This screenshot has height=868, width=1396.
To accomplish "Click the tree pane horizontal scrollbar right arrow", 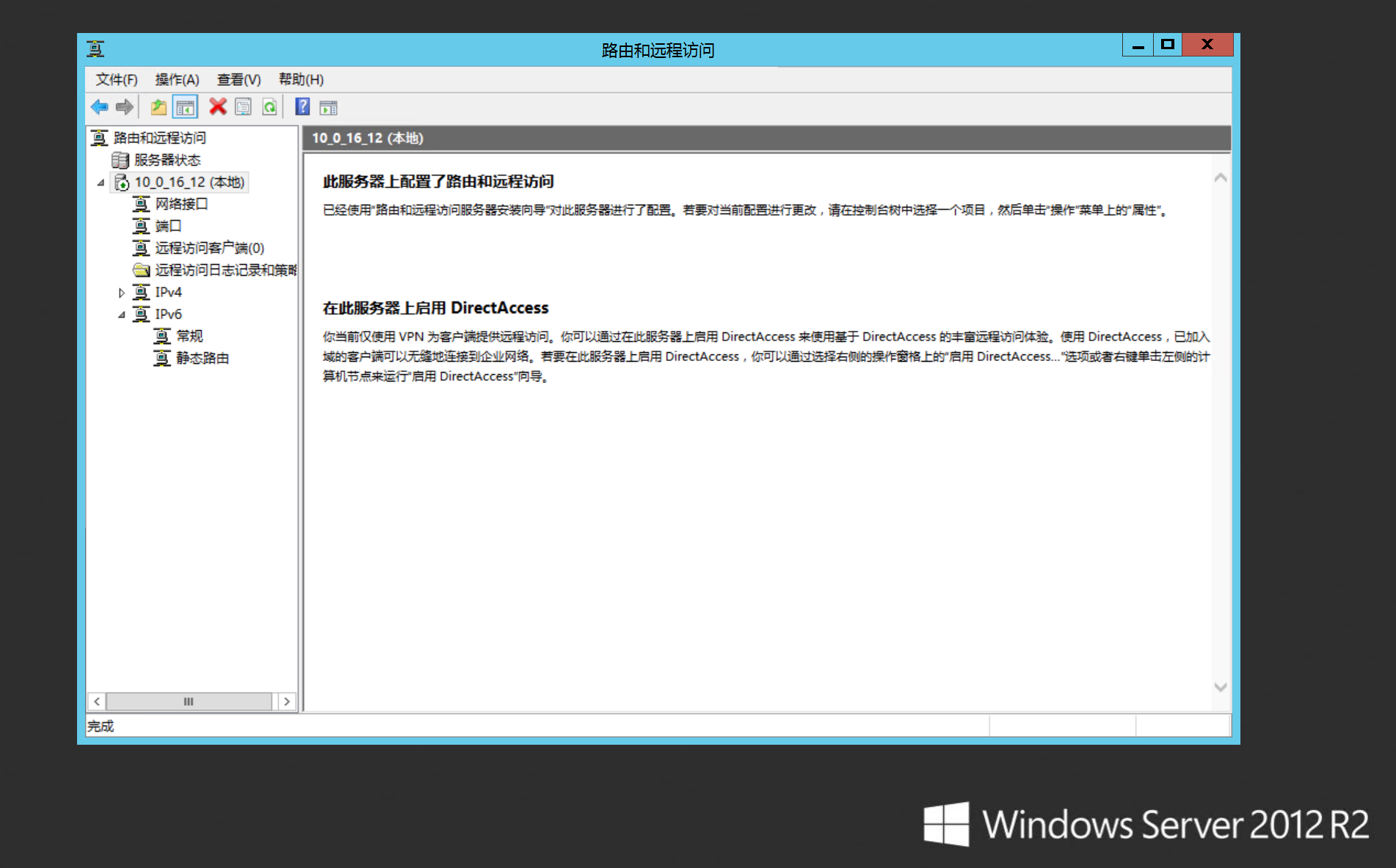I will click(x=287, y=701).
